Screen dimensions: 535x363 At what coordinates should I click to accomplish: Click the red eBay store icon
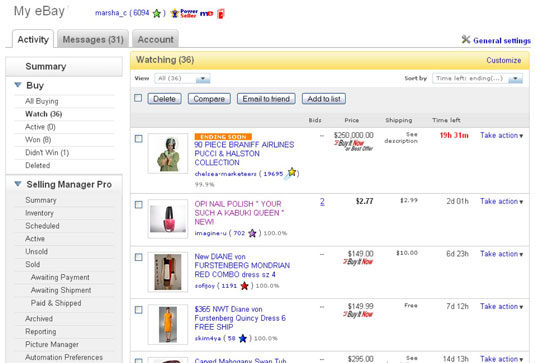pos(221,14)
